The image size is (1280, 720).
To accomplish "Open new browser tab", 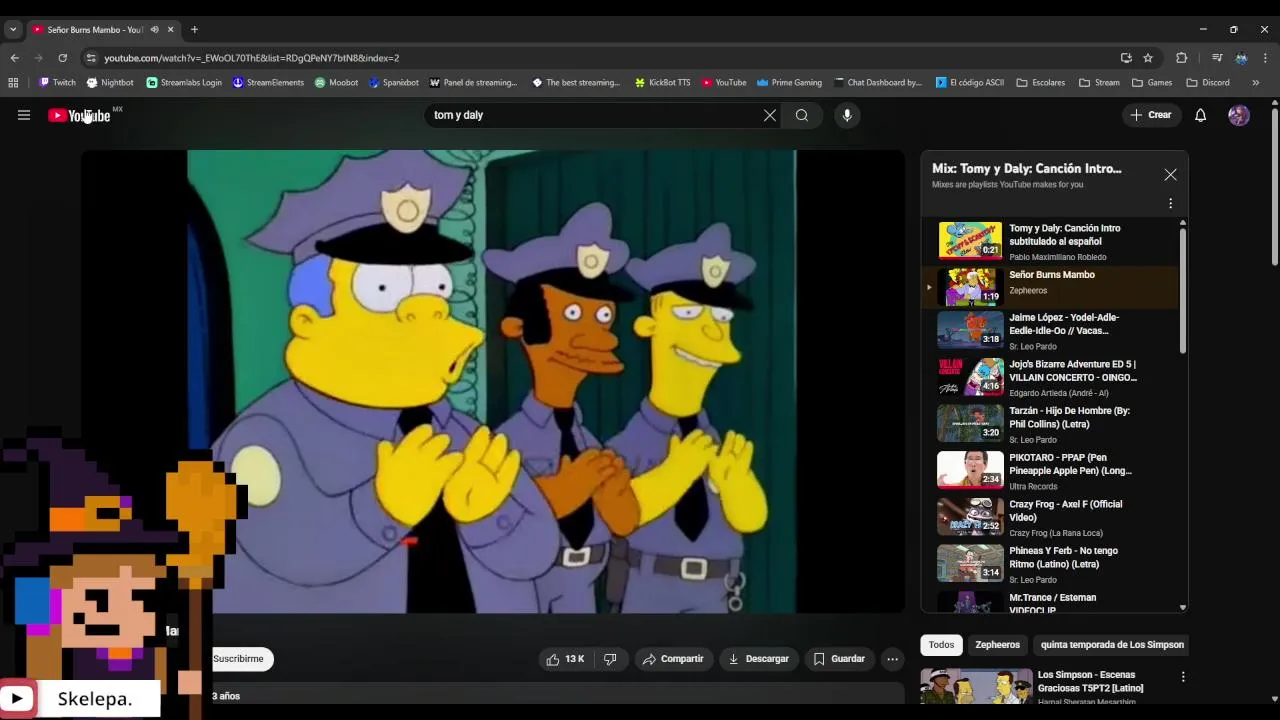I will (x=194, y=29).
